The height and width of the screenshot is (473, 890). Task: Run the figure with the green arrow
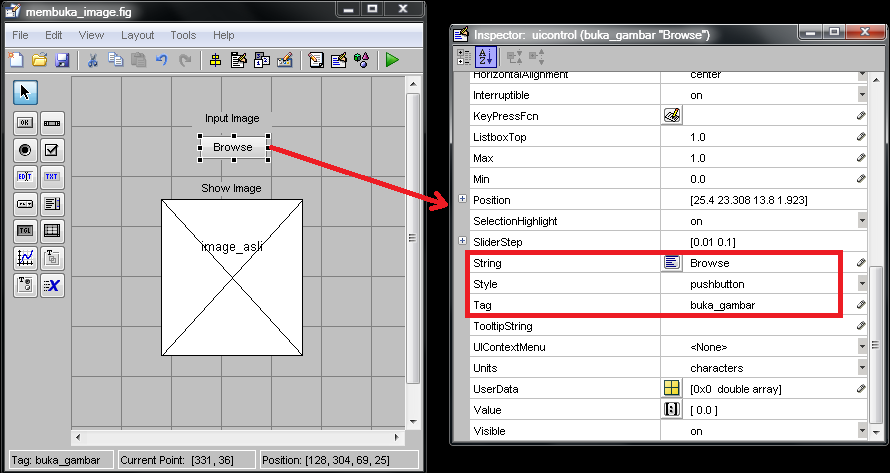point(392,60)
